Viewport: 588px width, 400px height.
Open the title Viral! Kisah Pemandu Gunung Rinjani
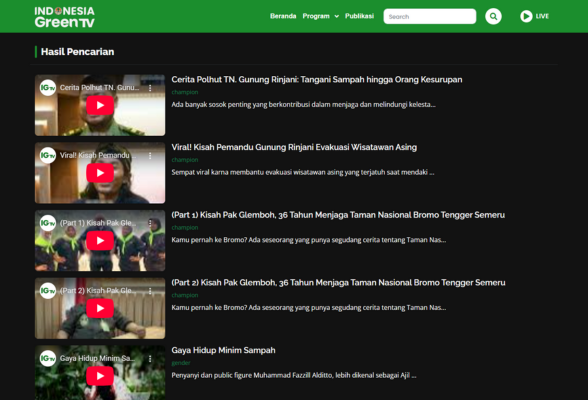coord(294,147)
